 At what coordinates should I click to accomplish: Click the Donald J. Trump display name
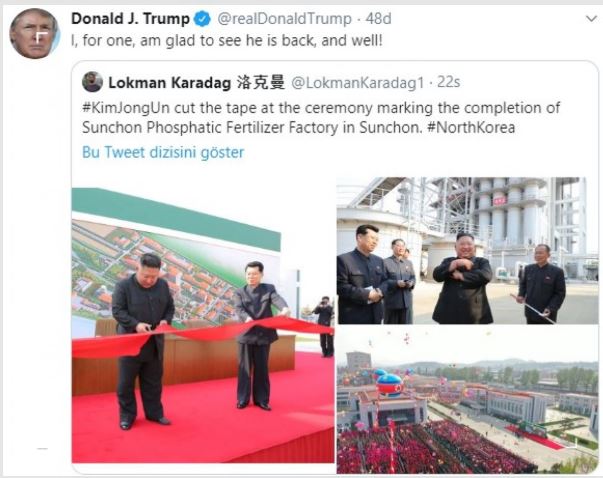tap(130, 18)
